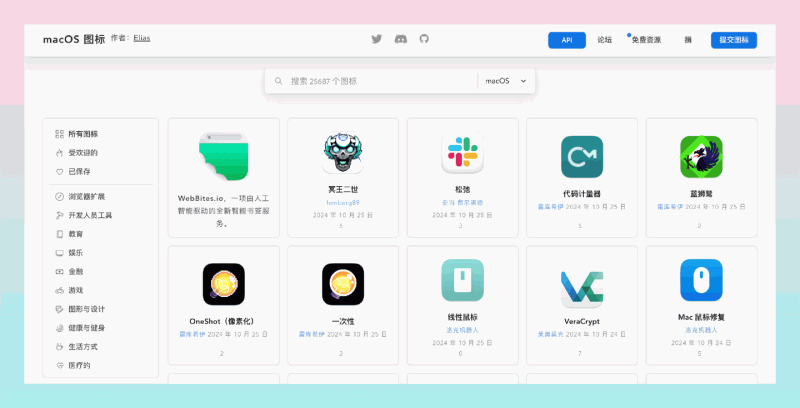Open author link under 蓝狮鹫
Viewport: 800px width, 408px height.
coord(670,207)
